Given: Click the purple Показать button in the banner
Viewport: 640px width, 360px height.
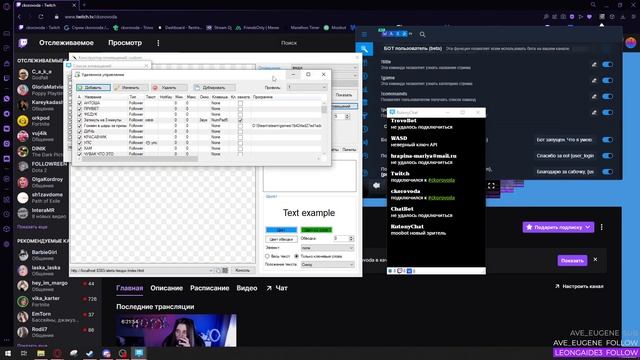Looking at the screenshot, I should point(572,260).
